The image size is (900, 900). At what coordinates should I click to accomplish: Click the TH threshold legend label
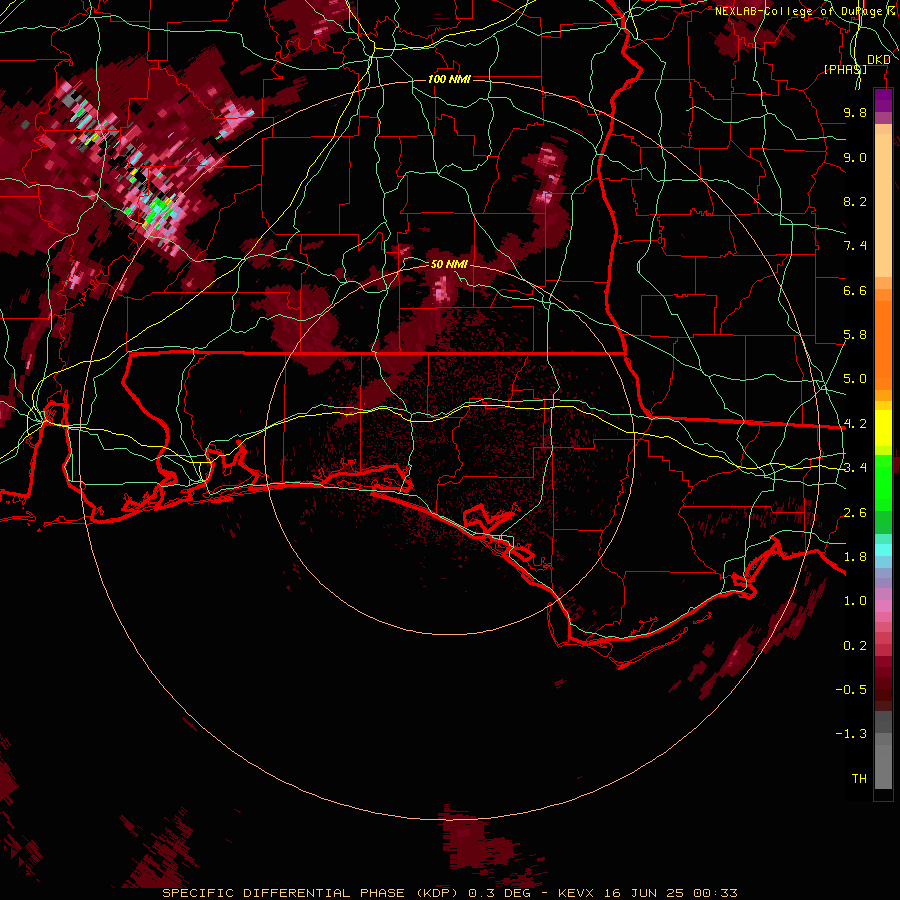[x=859, y=779]
